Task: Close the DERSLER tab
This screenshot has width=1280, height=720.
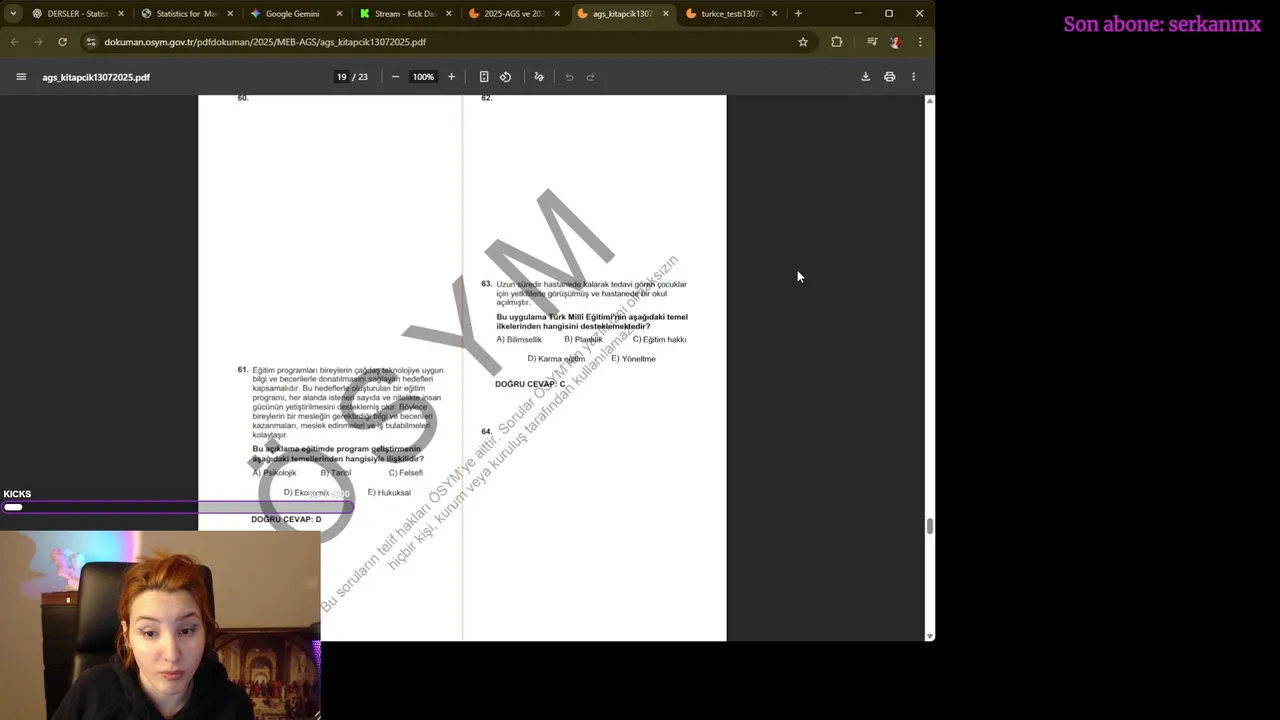Action: click(121, 14)
